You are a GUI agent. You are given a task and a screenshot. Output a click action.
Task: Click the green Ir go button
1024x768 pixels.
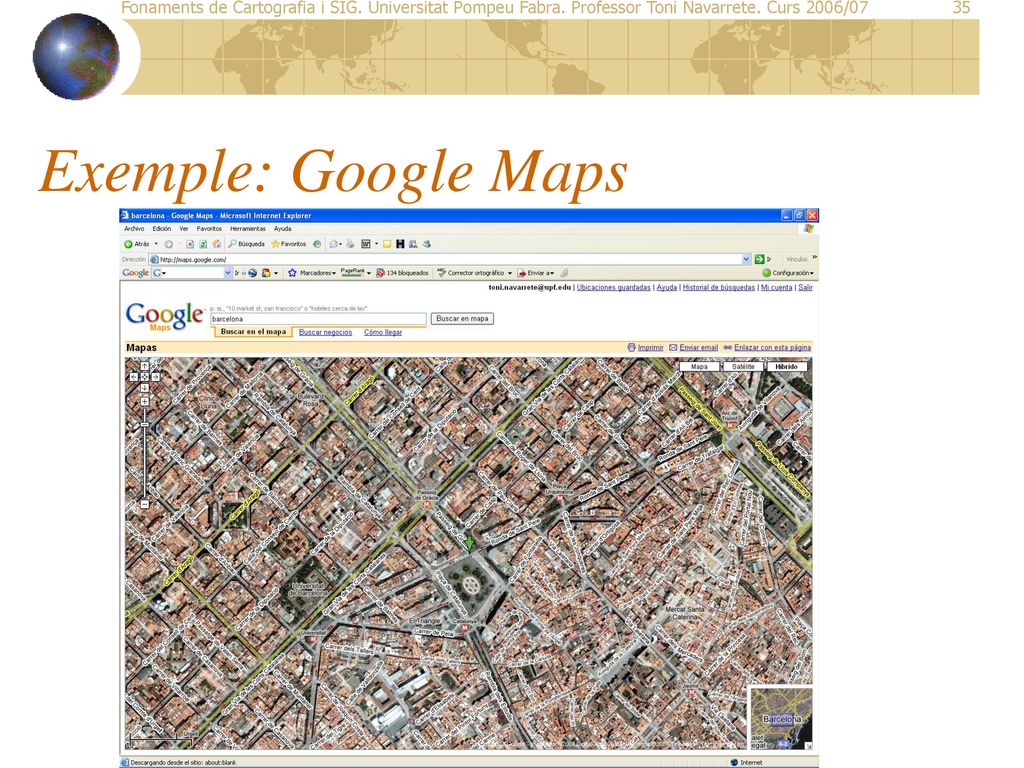pyautogui.click(x=760, y=259)
